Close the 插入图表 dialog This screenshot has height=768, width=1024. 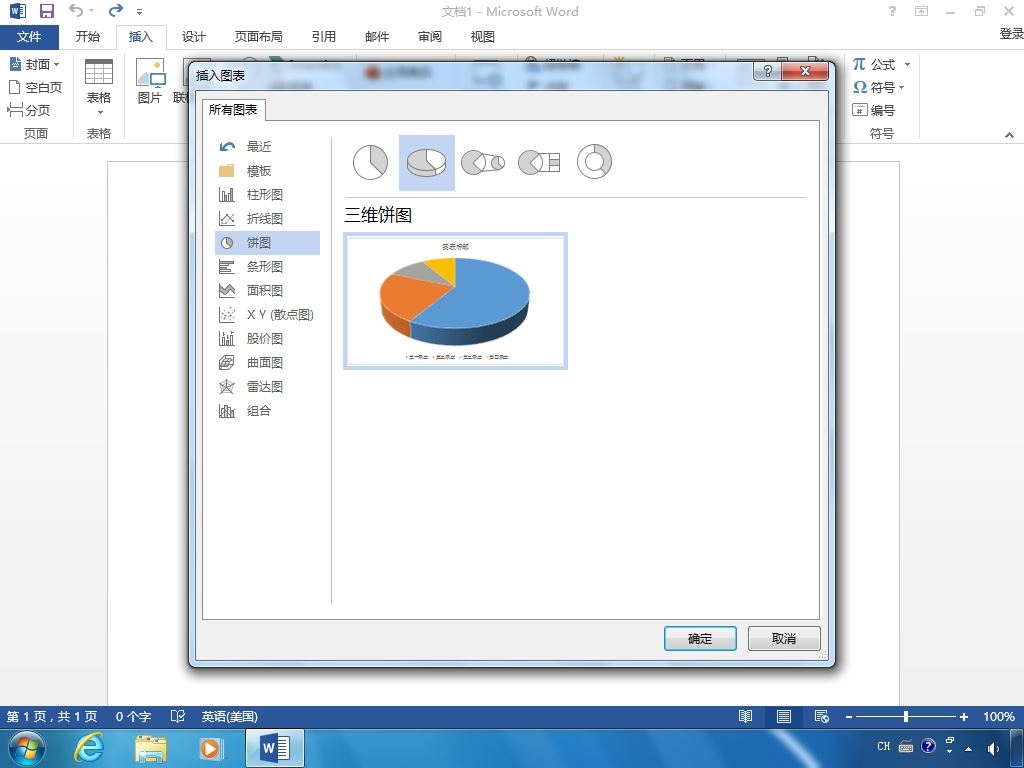(805, 71)
